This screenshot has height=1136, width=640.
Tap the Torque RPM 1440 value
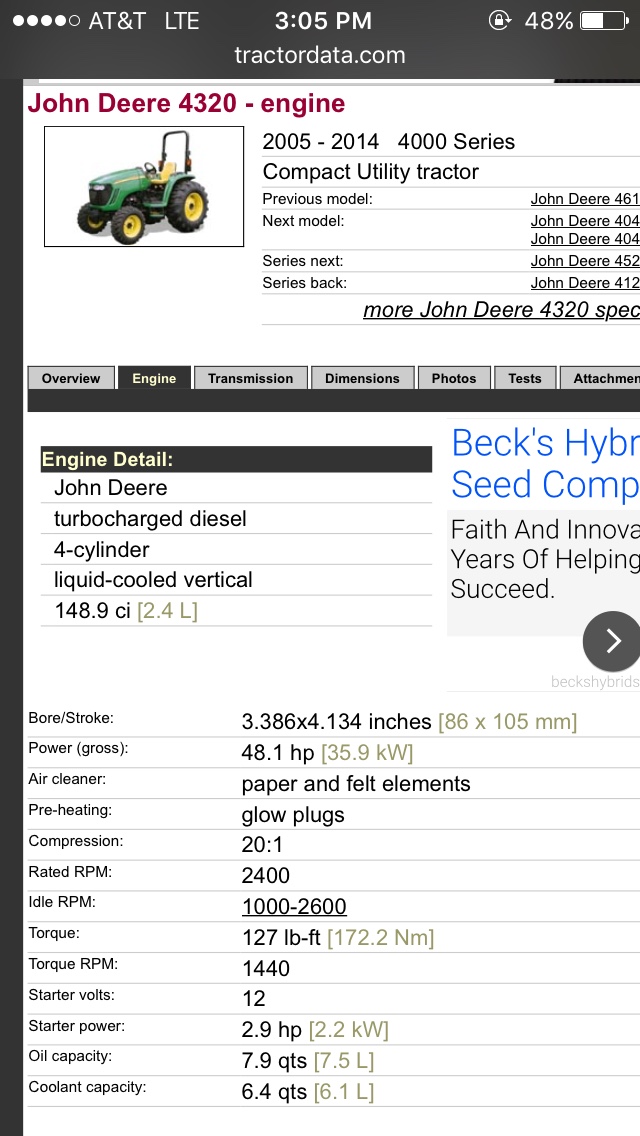coord(266,969)
